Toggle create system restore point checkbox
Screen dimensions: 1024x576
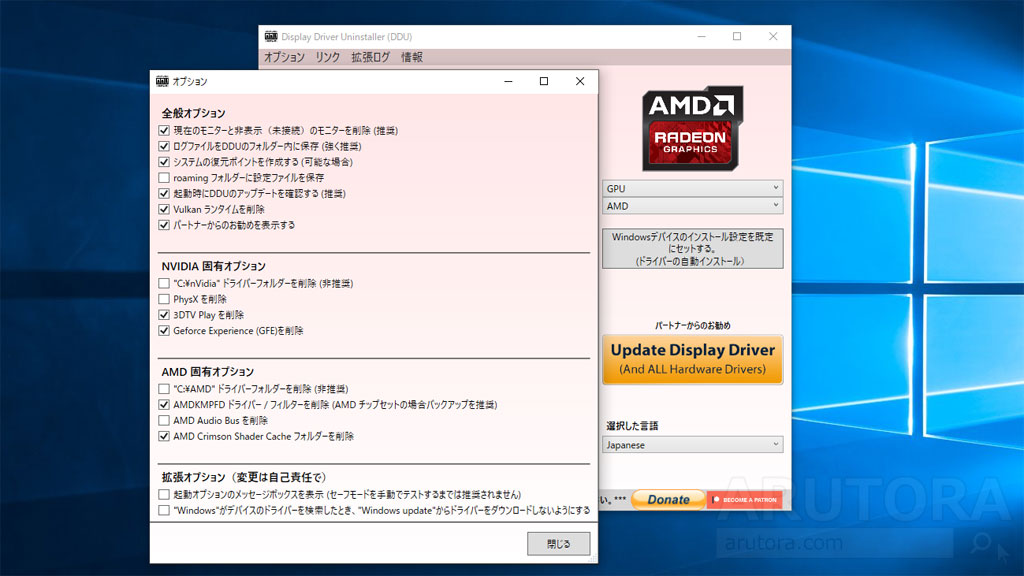point(164,162)
